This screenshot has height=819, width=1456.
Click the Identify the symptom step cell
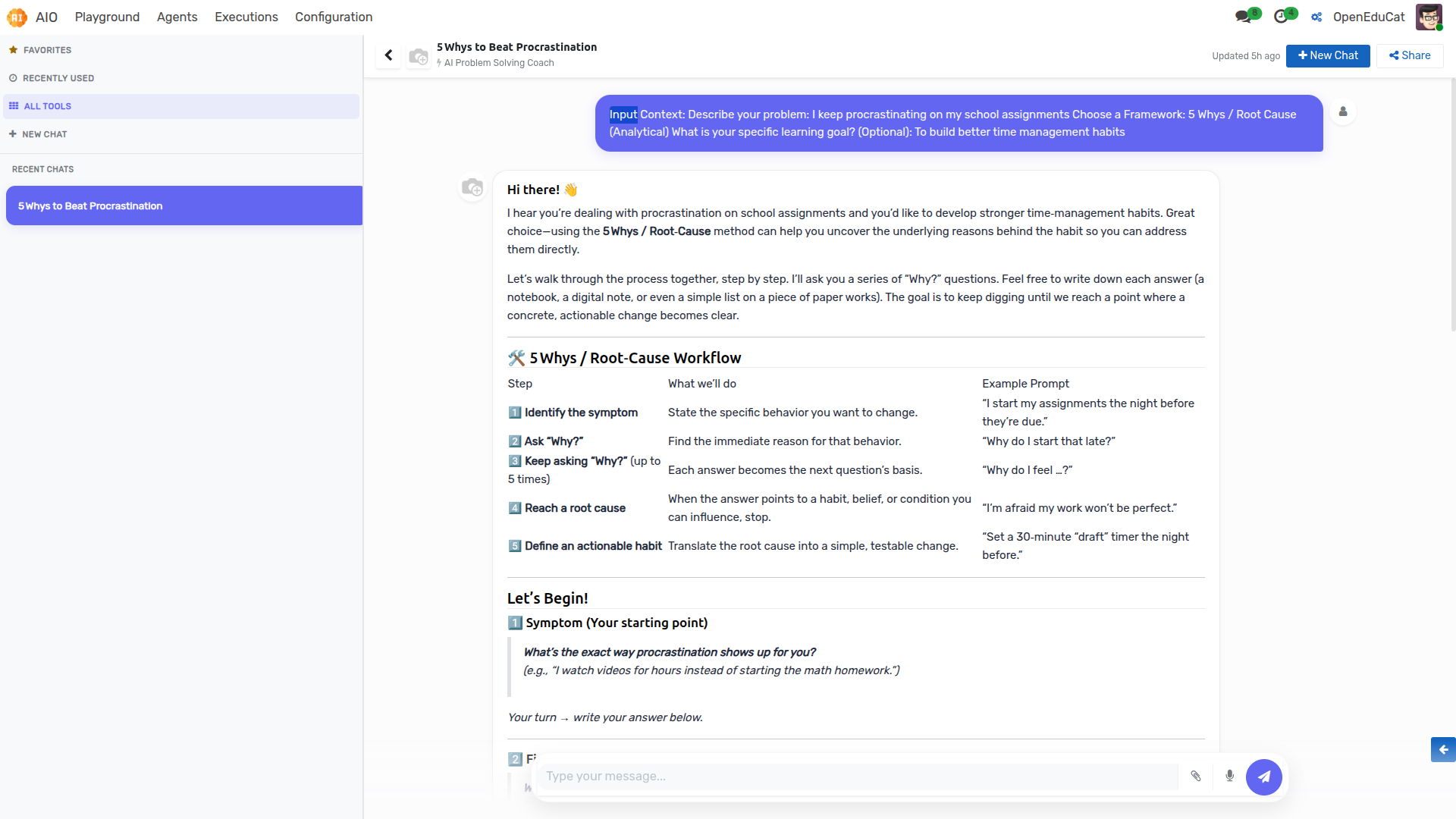(x=573, y=413)
